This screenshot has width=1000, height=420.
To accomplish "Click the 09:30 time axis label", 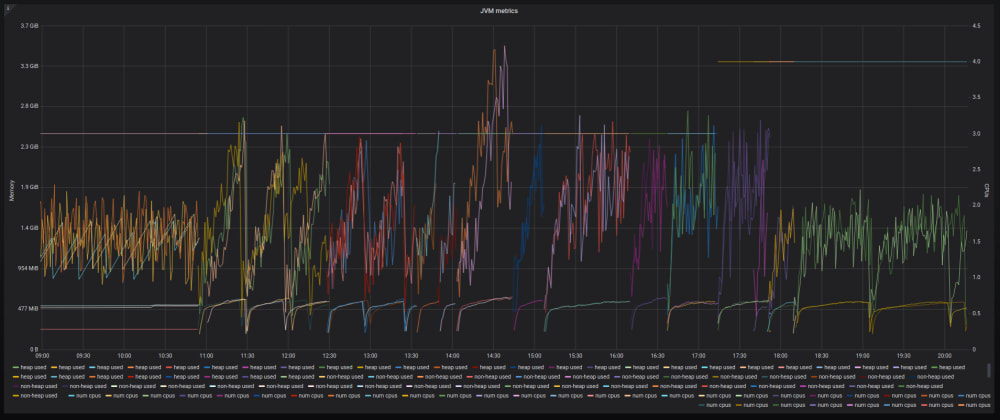I will pyautogui.click(x=83, y=356).
